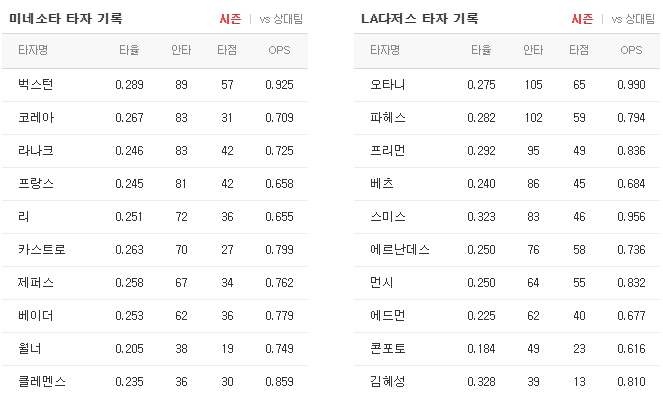Switch LA다저스 table to vs 상대팀 tab
The width and height of the screenshot is (663, 406).
633,19
